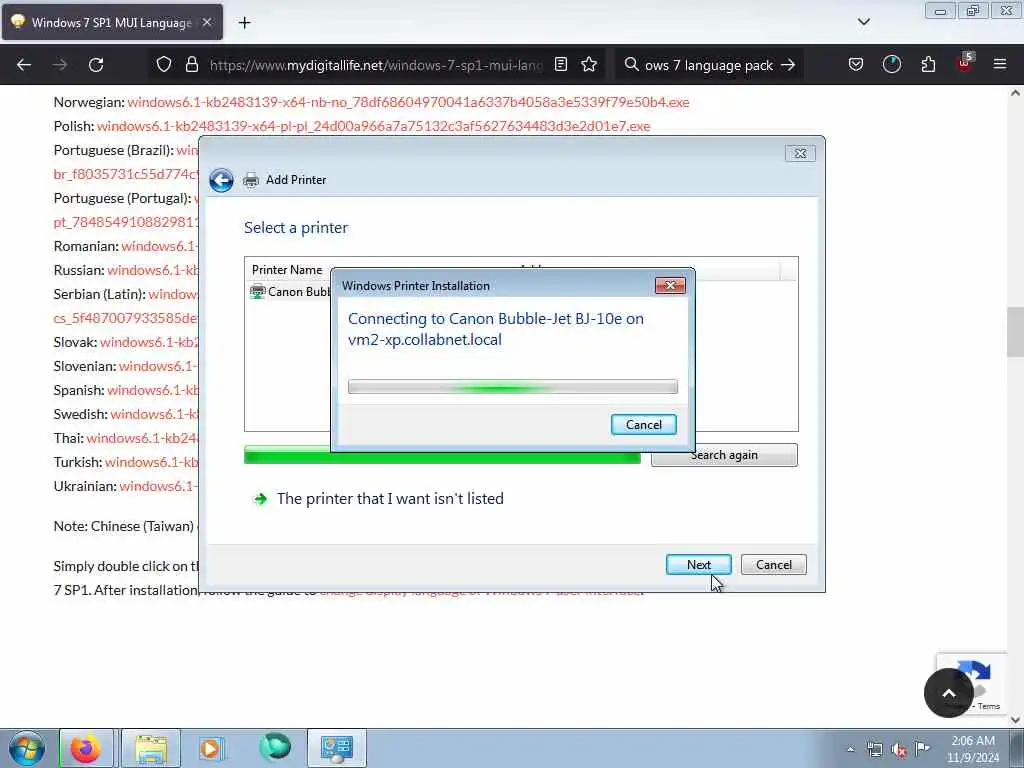Click Cancel in Add Printer wizard

(774, 565)
